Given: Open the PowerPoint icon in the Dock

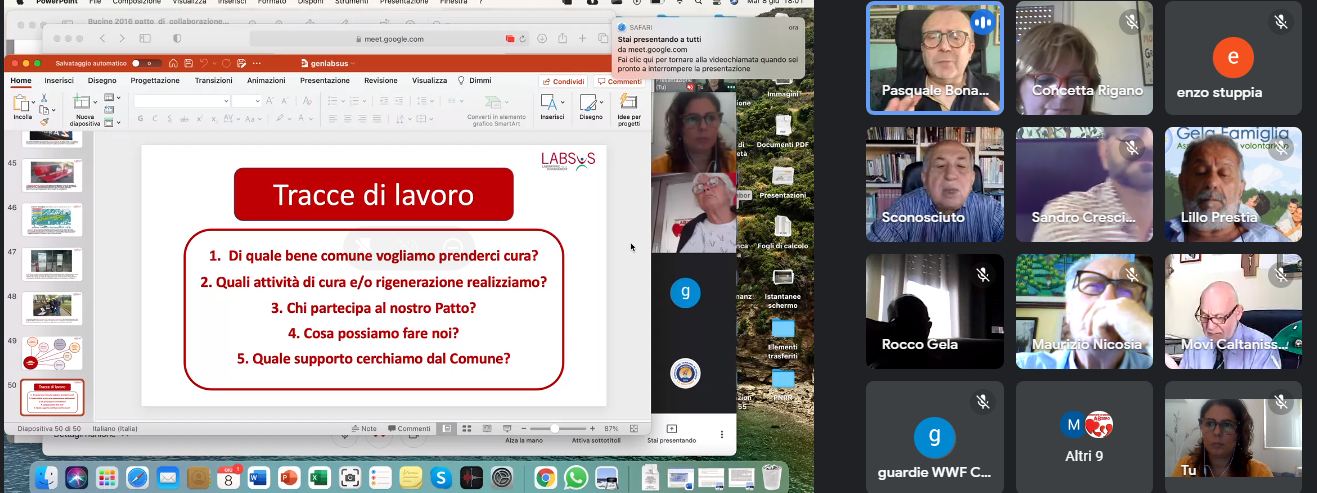Looking at the screenshot, I should (289, 477).
